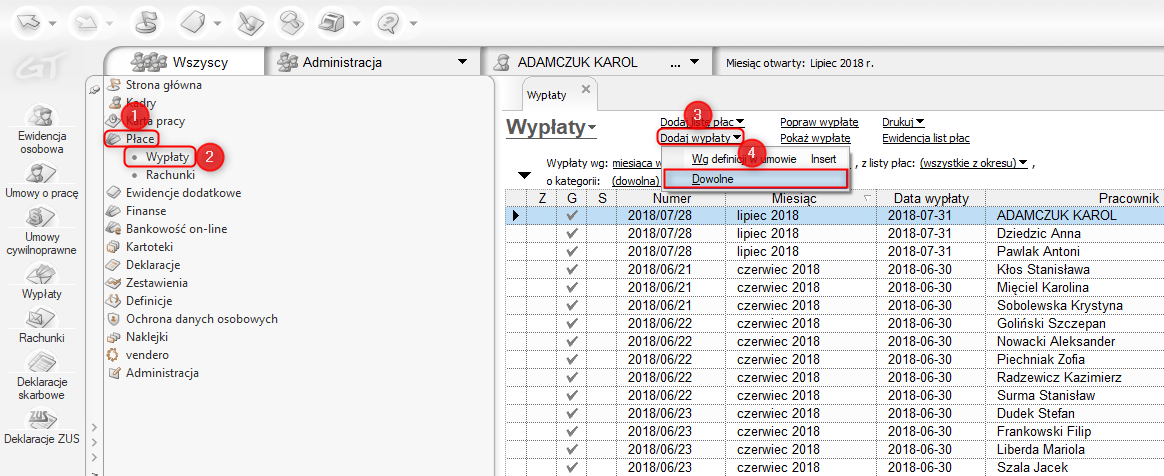
Task: Select the Dudek Stefan employee cell
Action: [x=1075, y=413]
